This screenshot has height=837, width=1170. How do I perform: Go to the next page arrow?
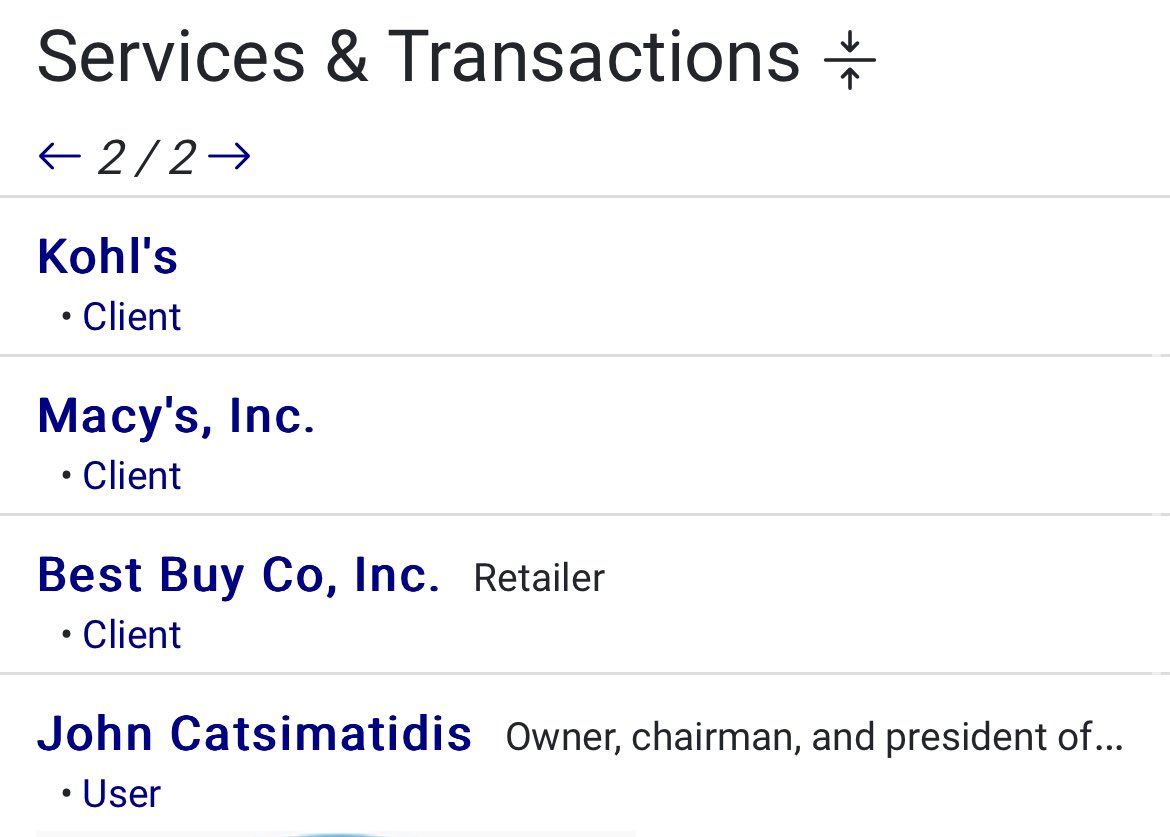pyautogui.click(x=230, y=157)
